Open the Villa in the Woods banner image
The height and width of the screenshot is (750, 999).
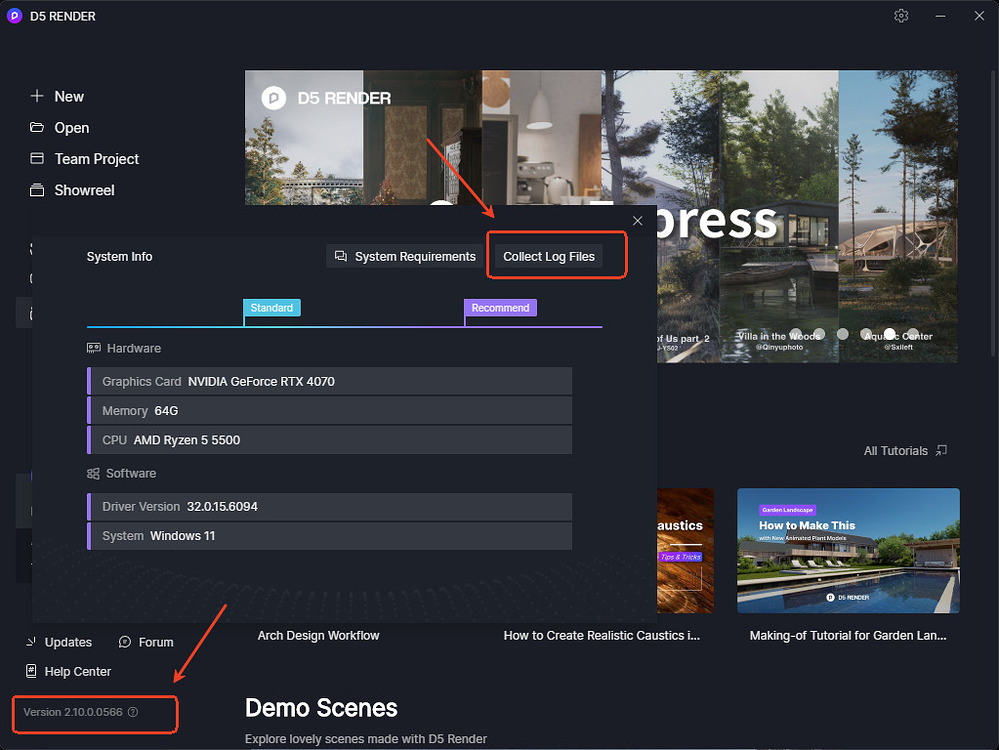[x=779, y=217]
